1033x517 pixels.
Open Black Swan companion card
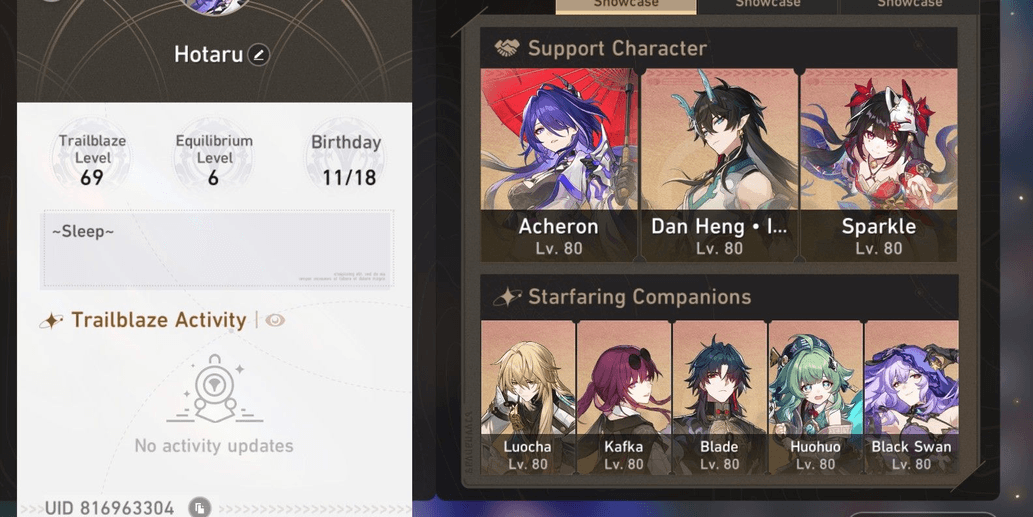[911, 397]
